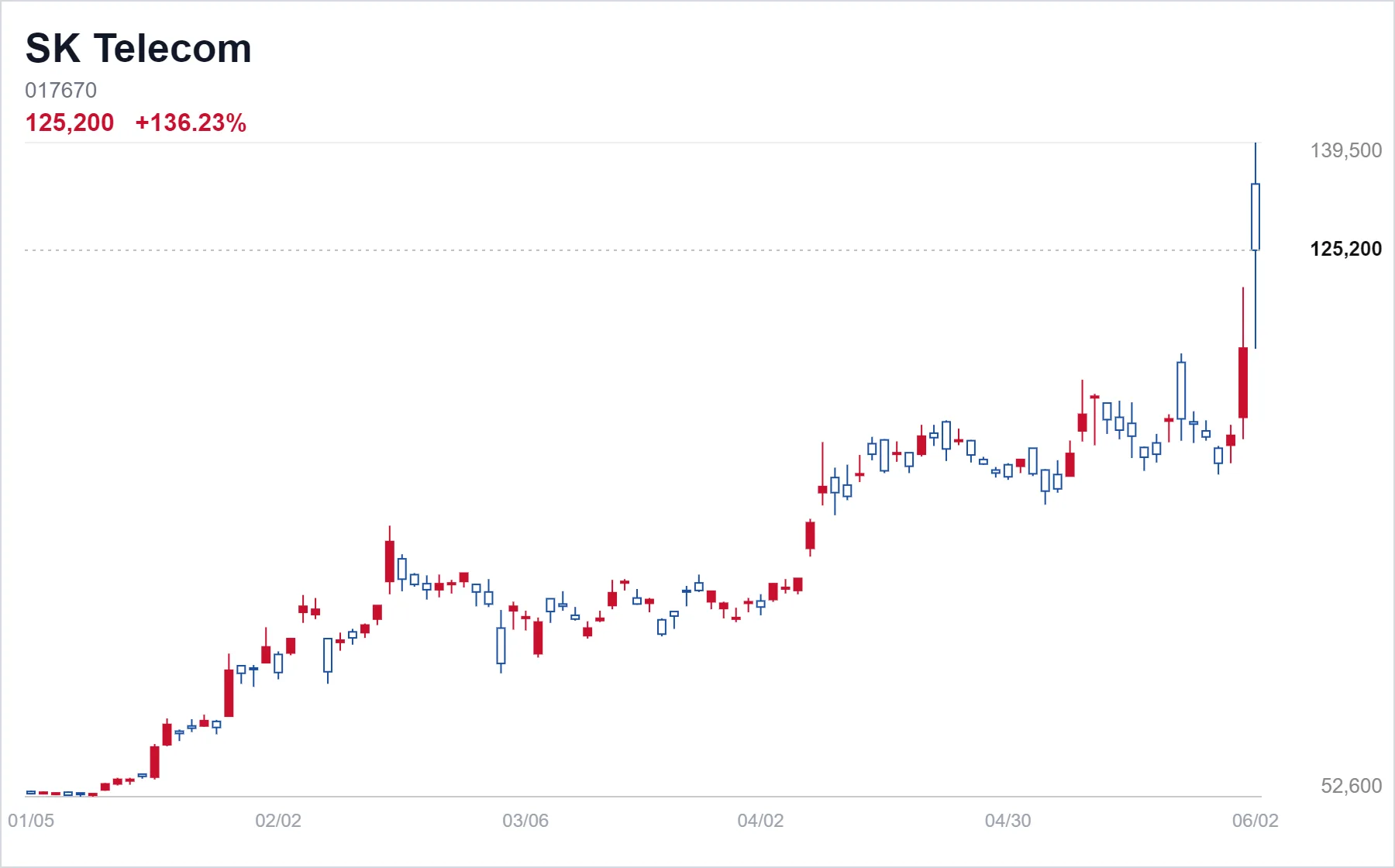This screenshot has height=868, width=1395.
Task: Click the 04/02 date axis label
Action: coord(760,821)
